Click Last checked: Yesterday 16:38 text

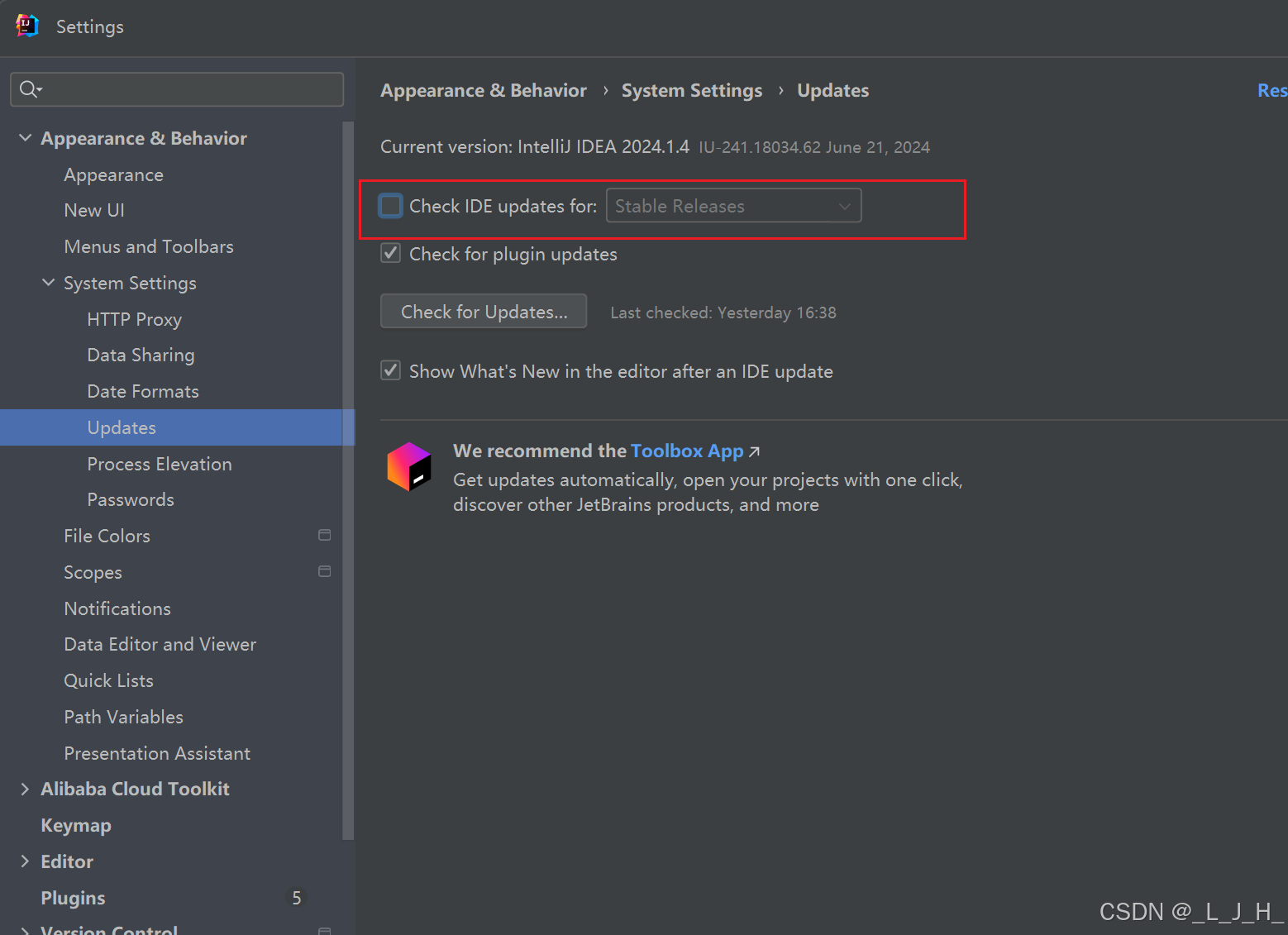point(723,312)
